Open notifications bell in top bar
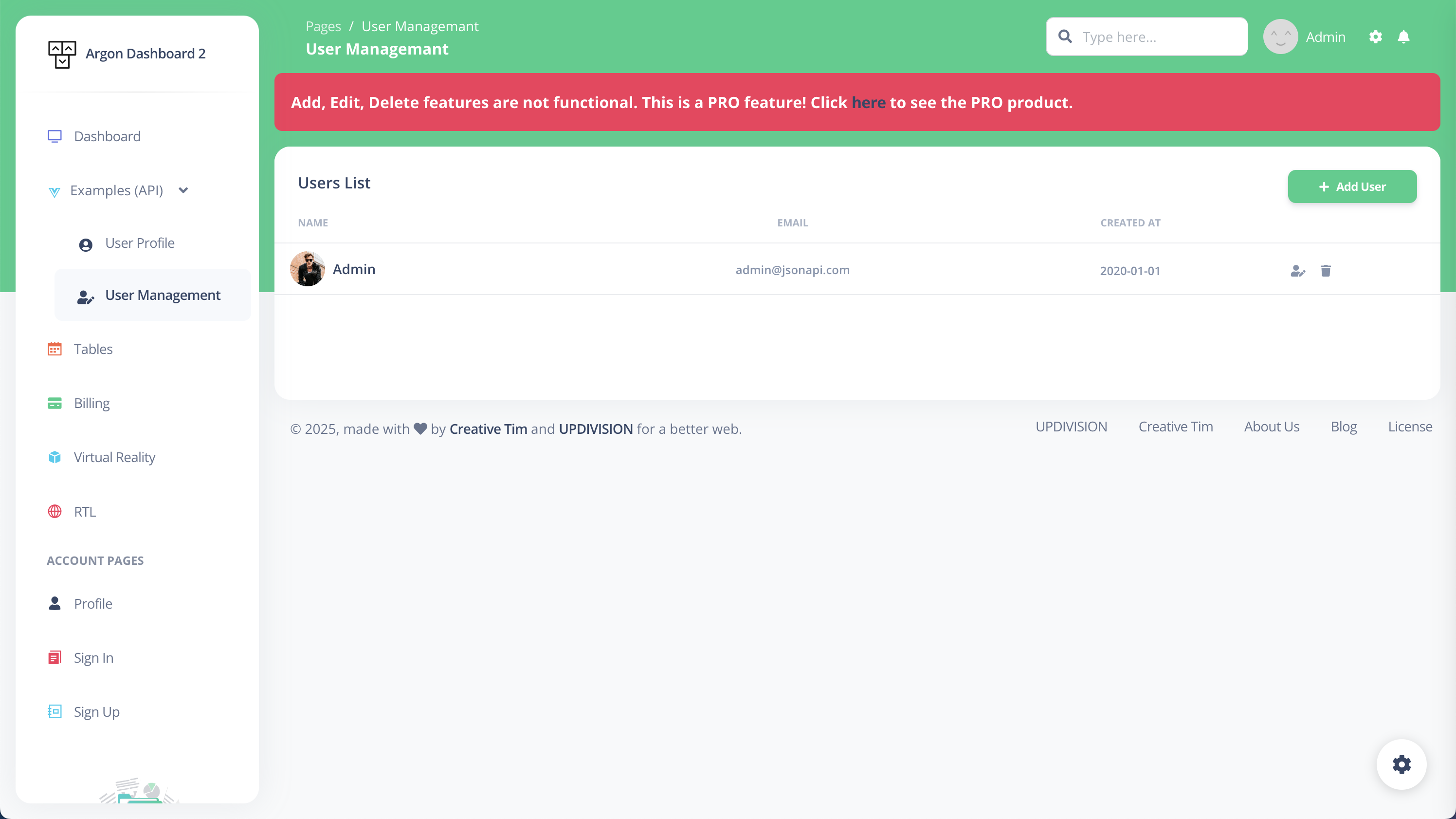Viewport: 1456px width, 819px height. [x=1403, y=37]
